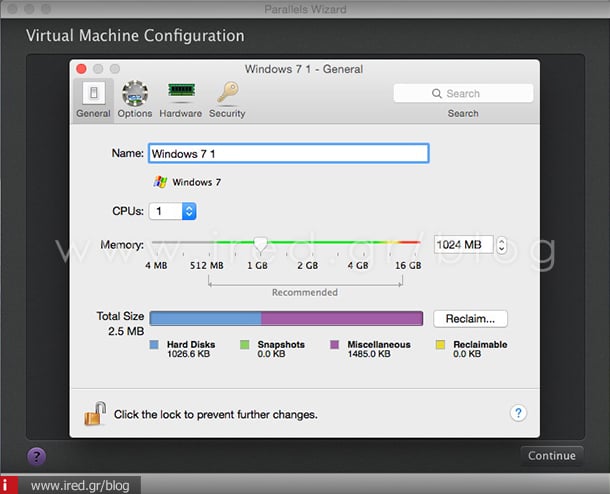Click the Windows 7 flag logo icon
The image size is (610, 494).
pyautogui.click(x=160, y=182)
